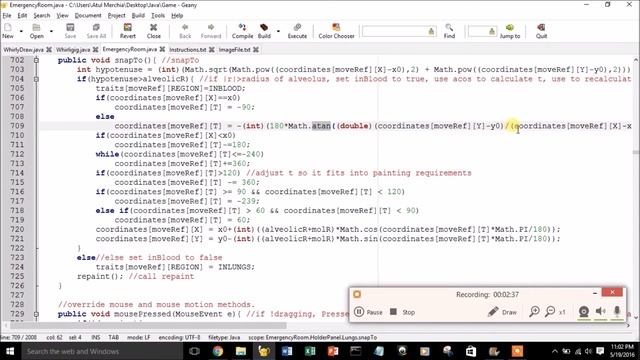
Task: Open the Project menu
Action: pyautogui.click(x=116, y=16)
